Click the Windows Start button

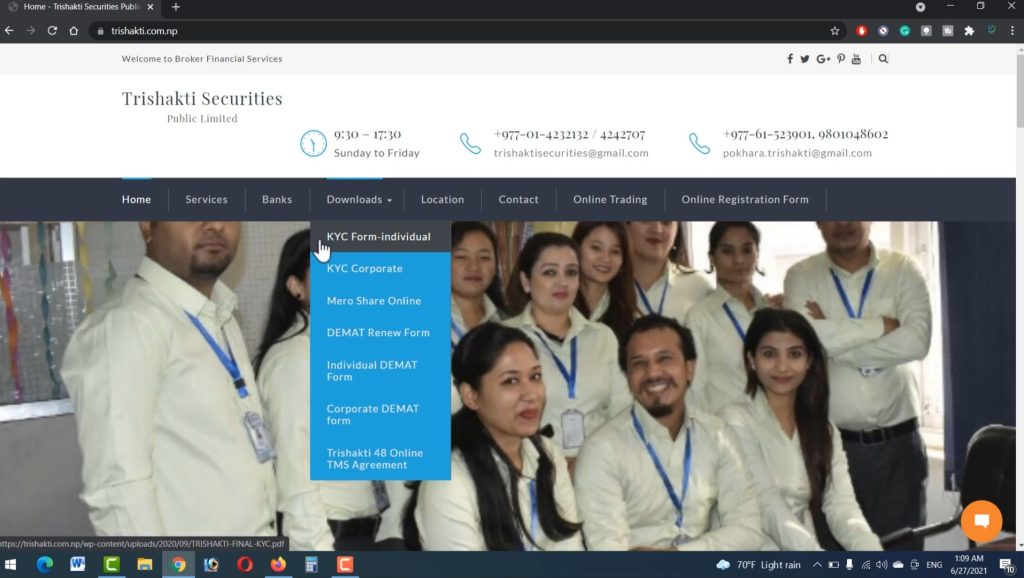tap(10, 564)
